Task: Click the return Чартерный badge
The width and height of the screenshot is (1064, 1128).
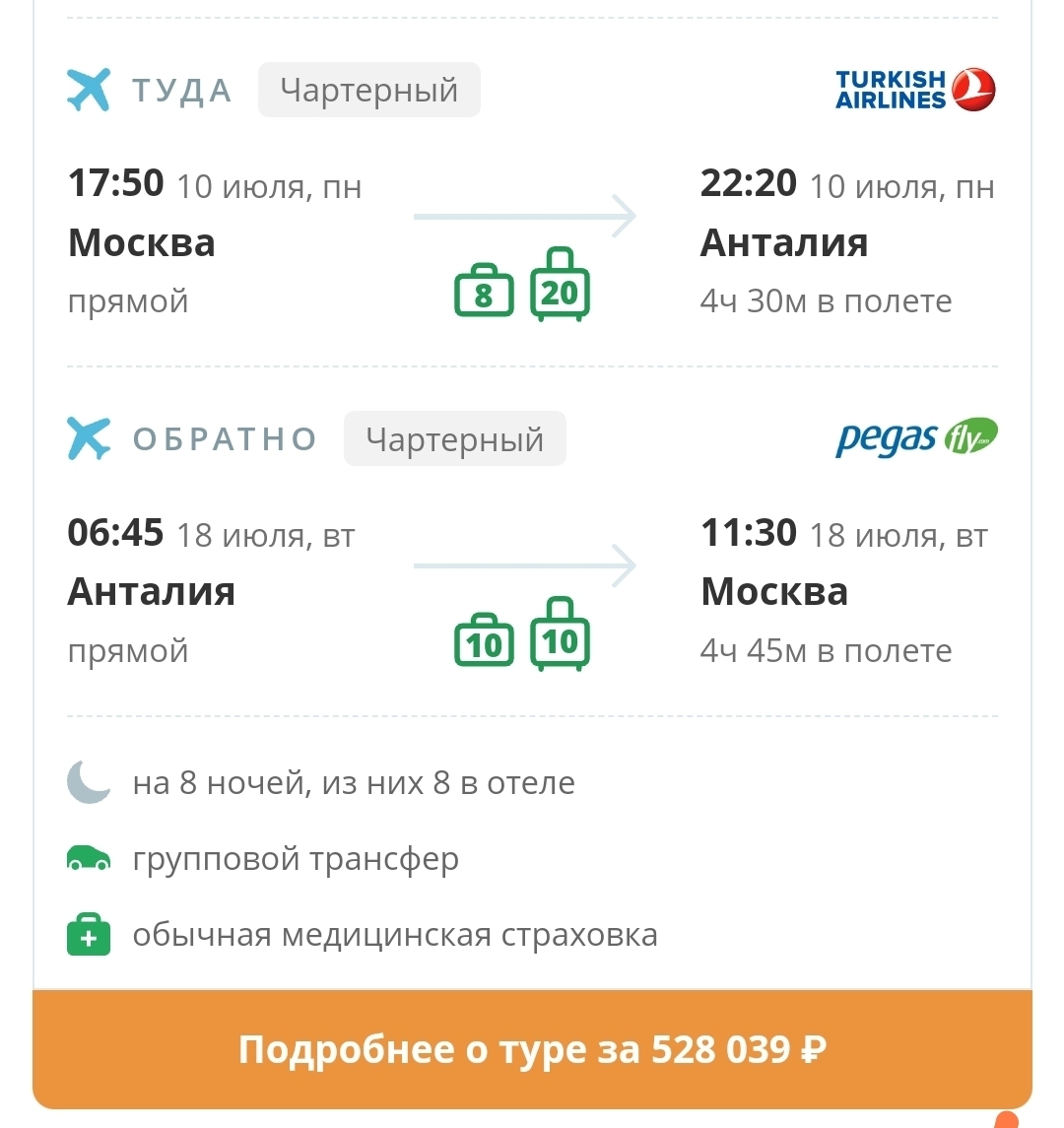Action: [454, 438]
